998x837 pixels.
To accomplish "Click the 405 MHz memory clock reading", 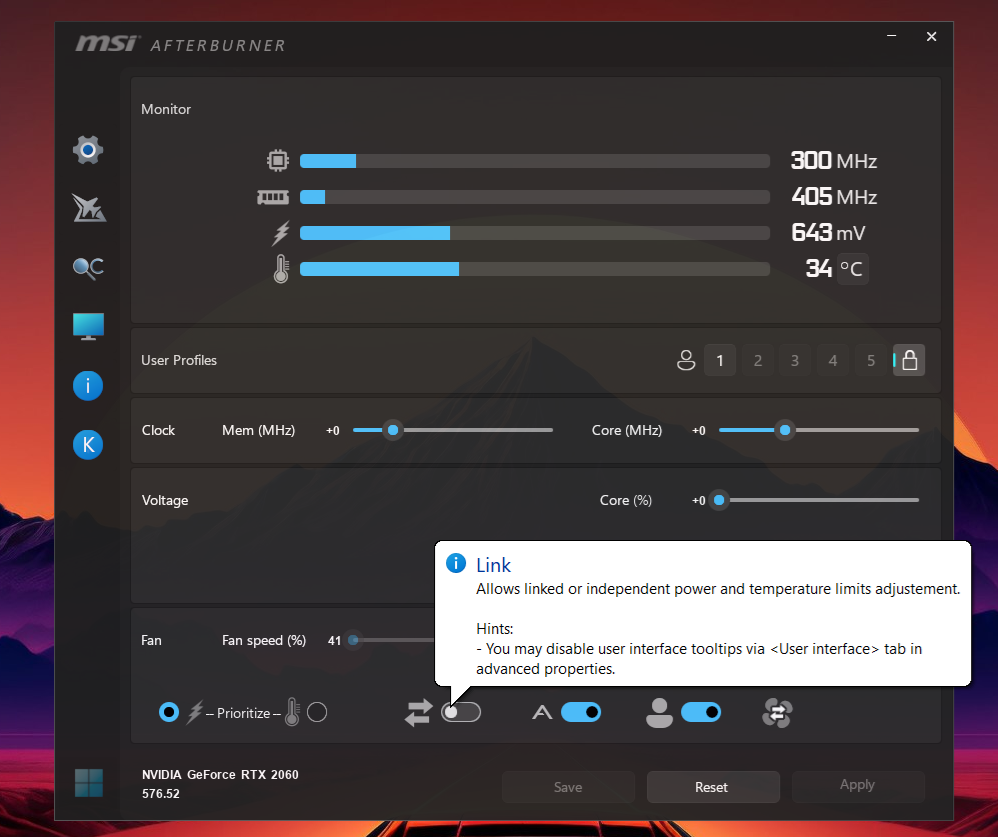I will point(834,197).
